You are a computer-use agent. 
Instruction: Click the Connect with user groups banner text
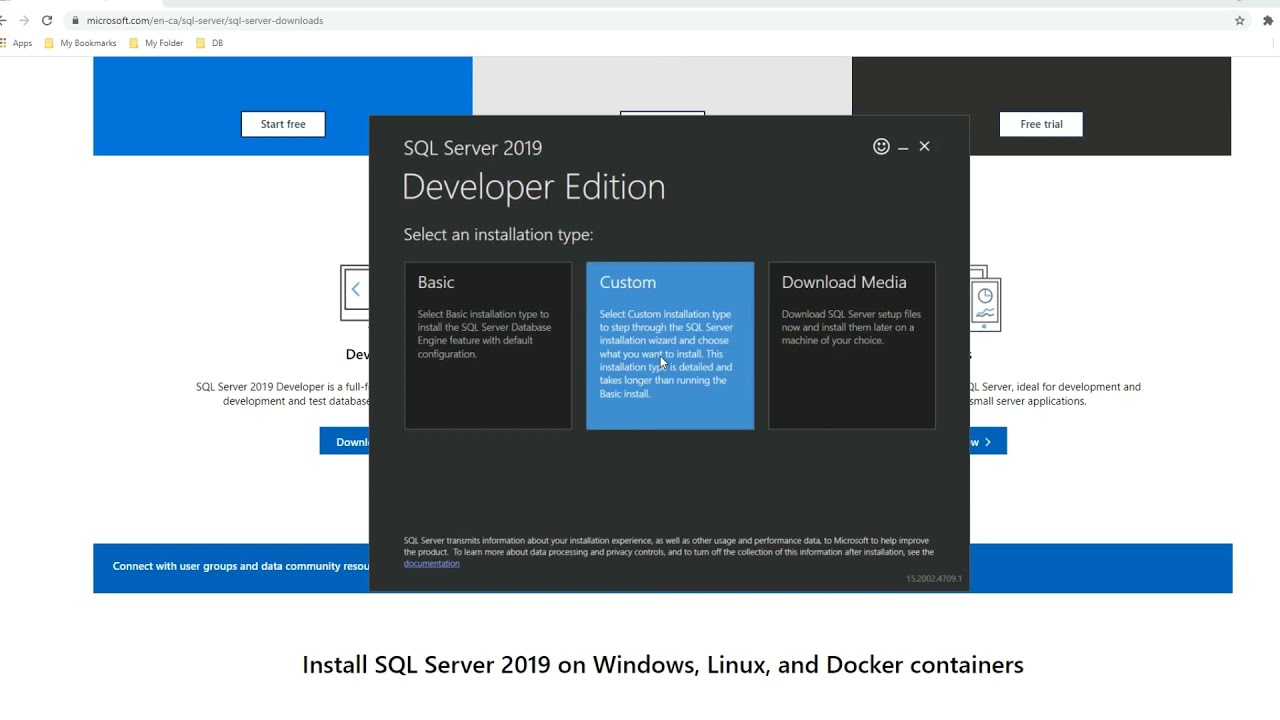(x=241, y=566)
